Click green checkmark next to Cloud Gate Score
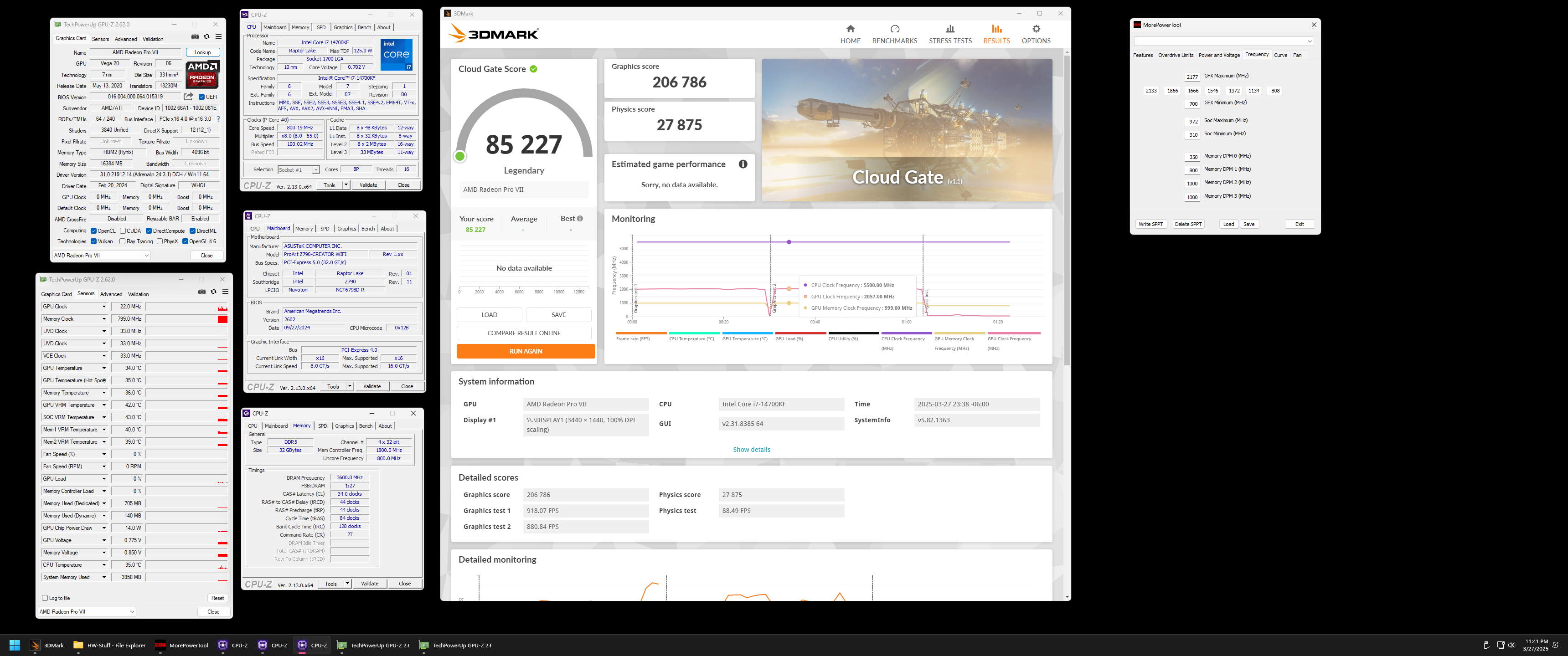Screen dimensions: 1568x656 click(533, 69)
